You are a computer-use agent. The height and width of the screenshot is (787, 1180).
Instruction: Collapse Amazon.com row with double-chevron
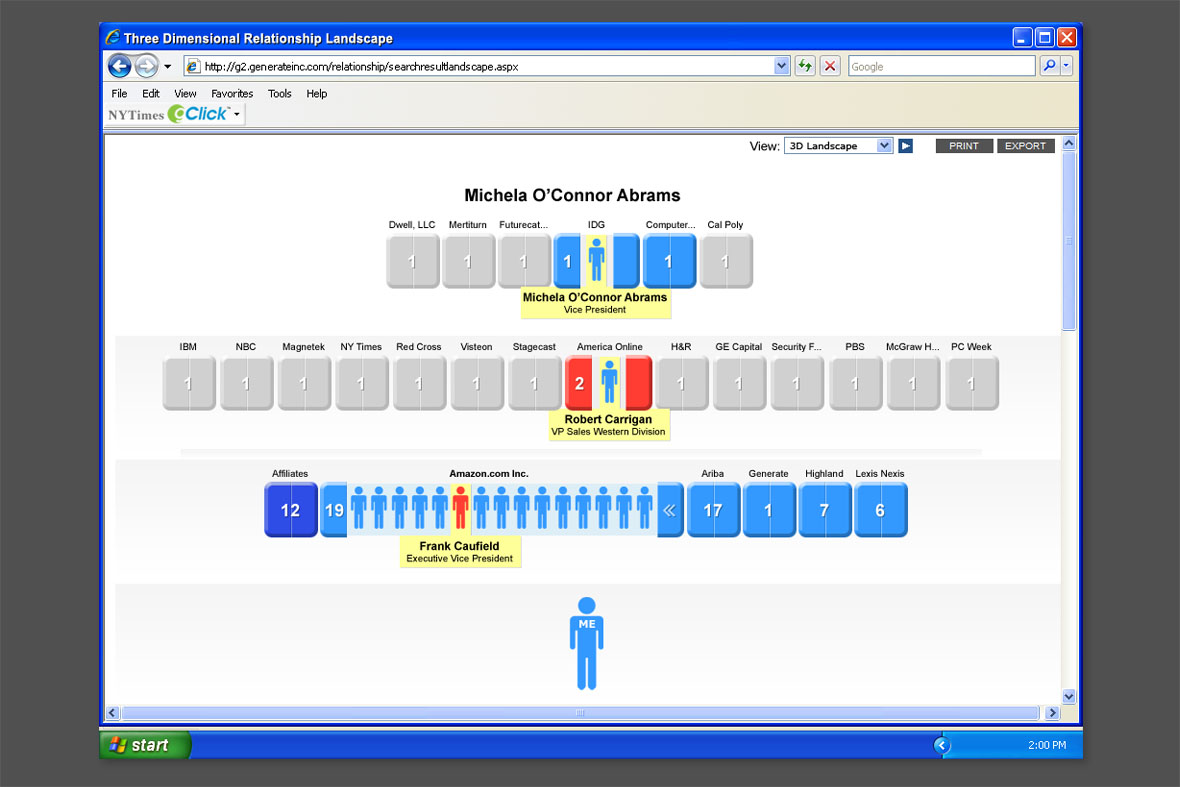coord(670,510)
